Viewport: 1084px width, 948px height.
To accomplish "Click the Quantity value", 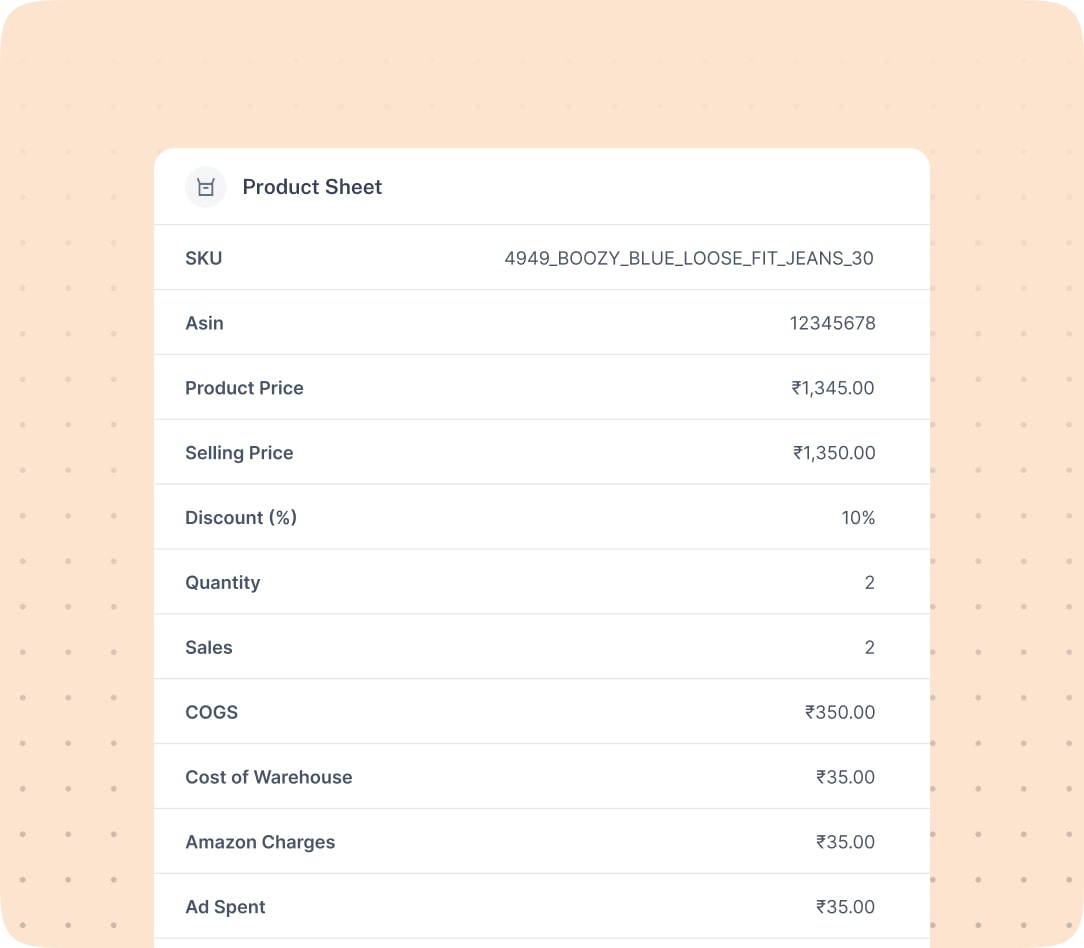I will (869, 583).
